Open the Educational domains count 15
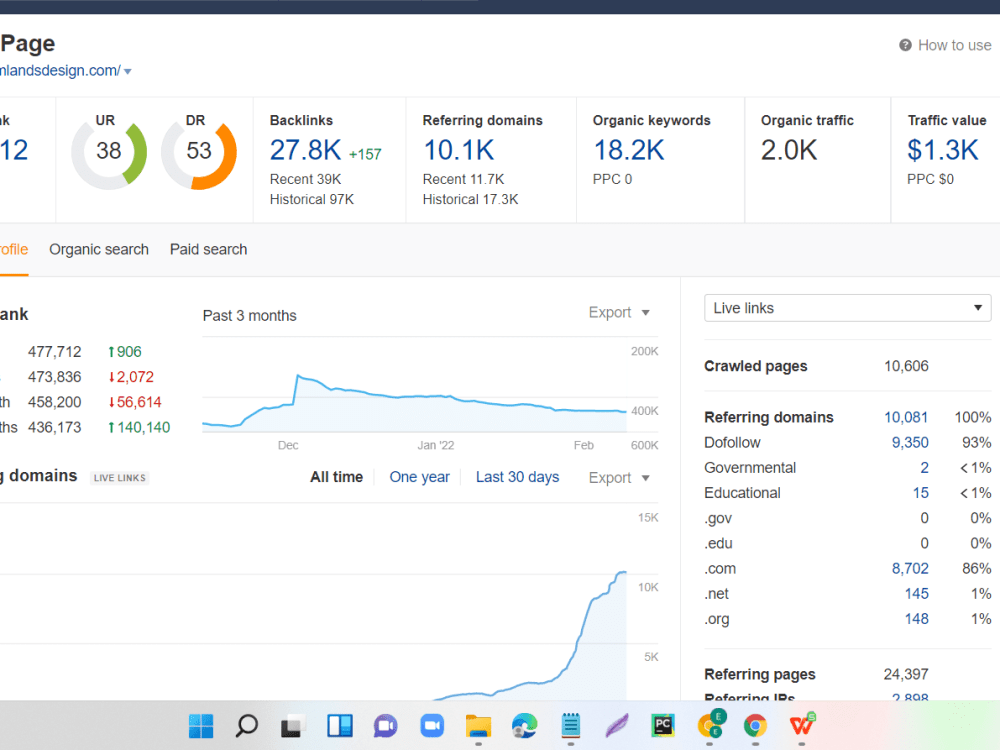 click(x=920, y=493)
